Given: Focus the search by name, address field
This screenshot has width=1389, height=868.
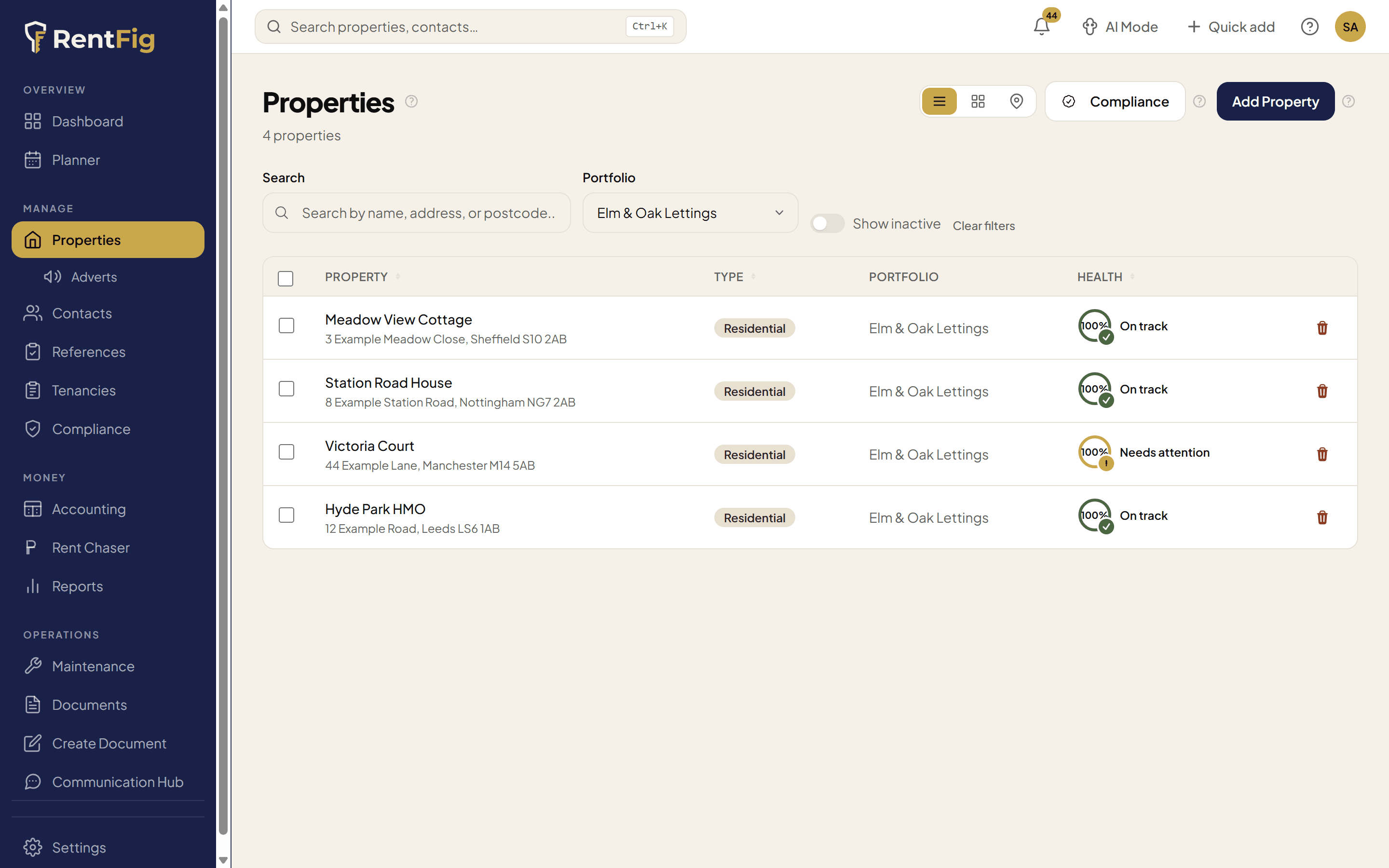Looking at the screenshot, I should [416, 213].
